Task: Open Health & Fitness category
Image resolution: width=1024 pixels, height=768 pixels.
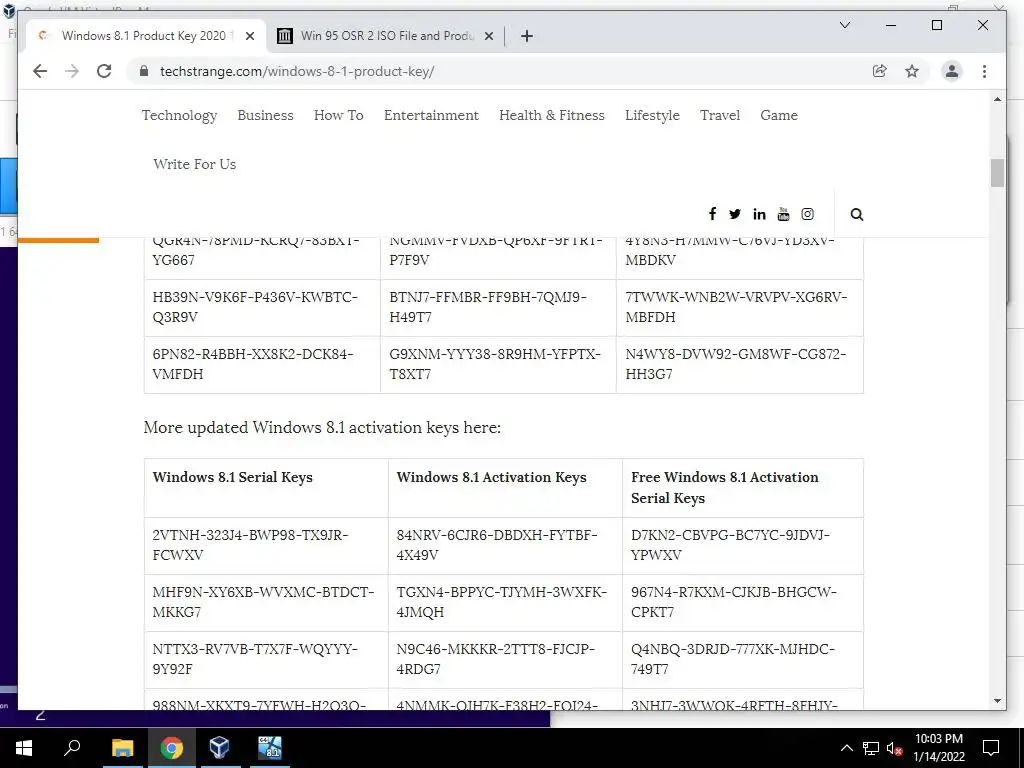Action: coord(552,115)
